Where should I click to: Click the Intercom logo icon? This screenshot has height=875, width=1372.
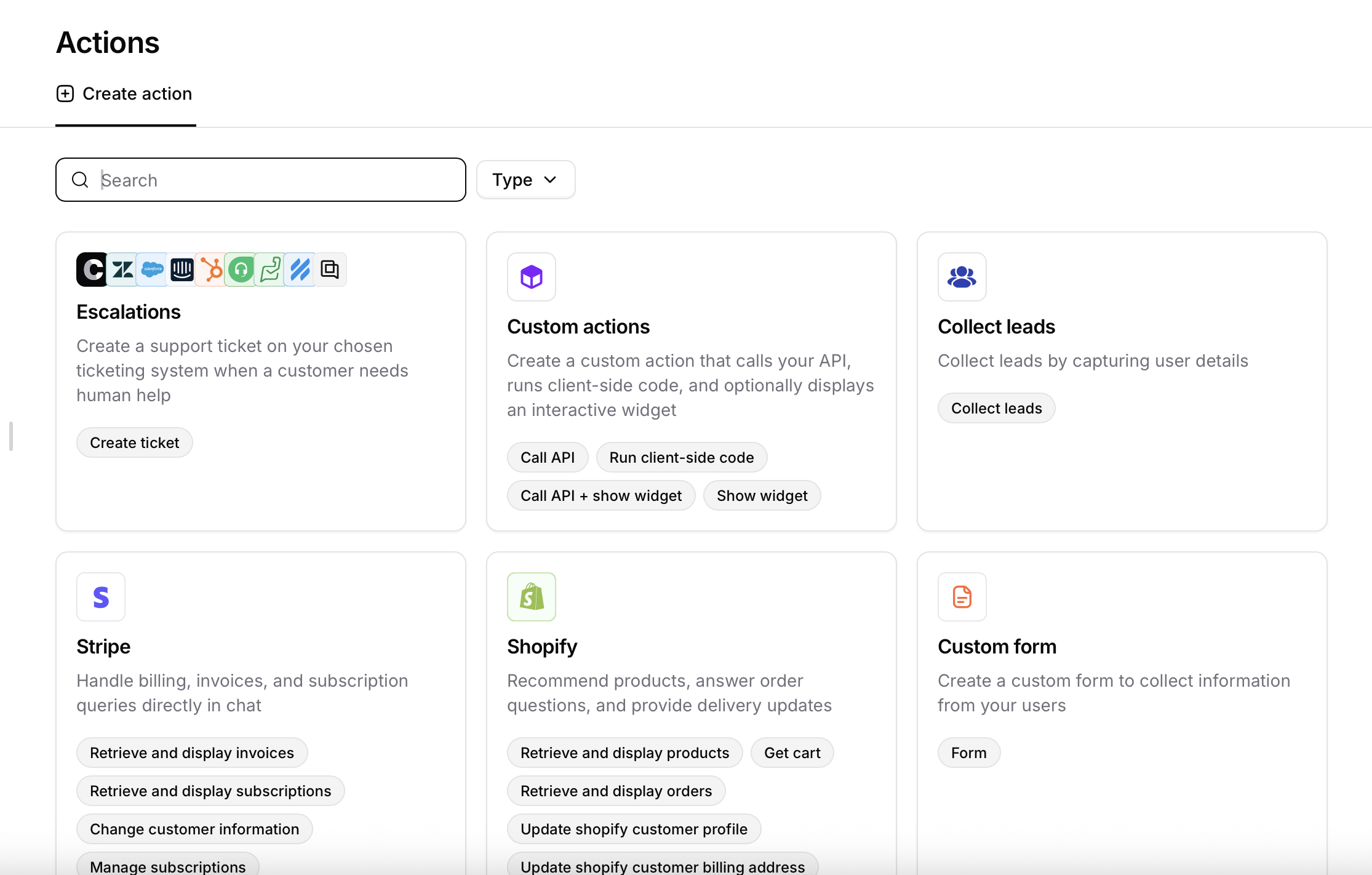click(181, 270)
